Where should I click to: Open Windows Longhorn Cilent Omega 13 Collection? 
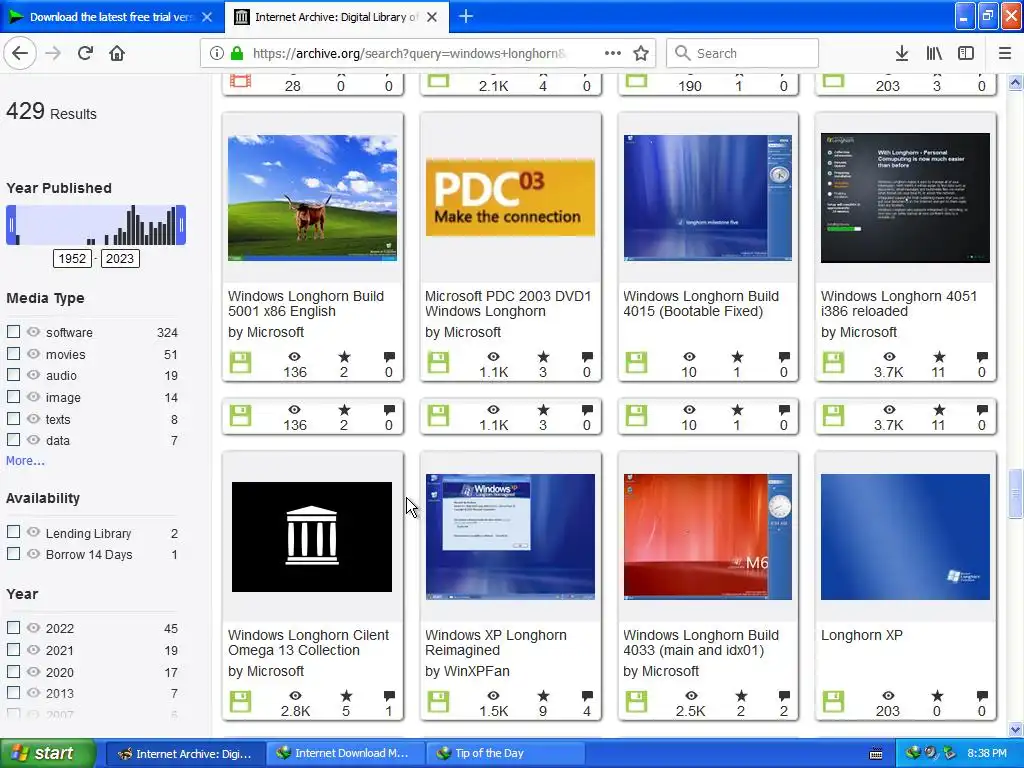[308, 643]
